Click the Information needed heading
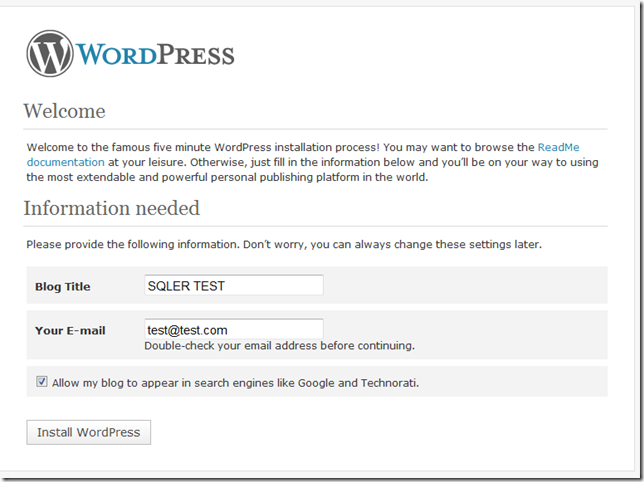644x482 pixels. pyautogui.click(x=112, y=208)
